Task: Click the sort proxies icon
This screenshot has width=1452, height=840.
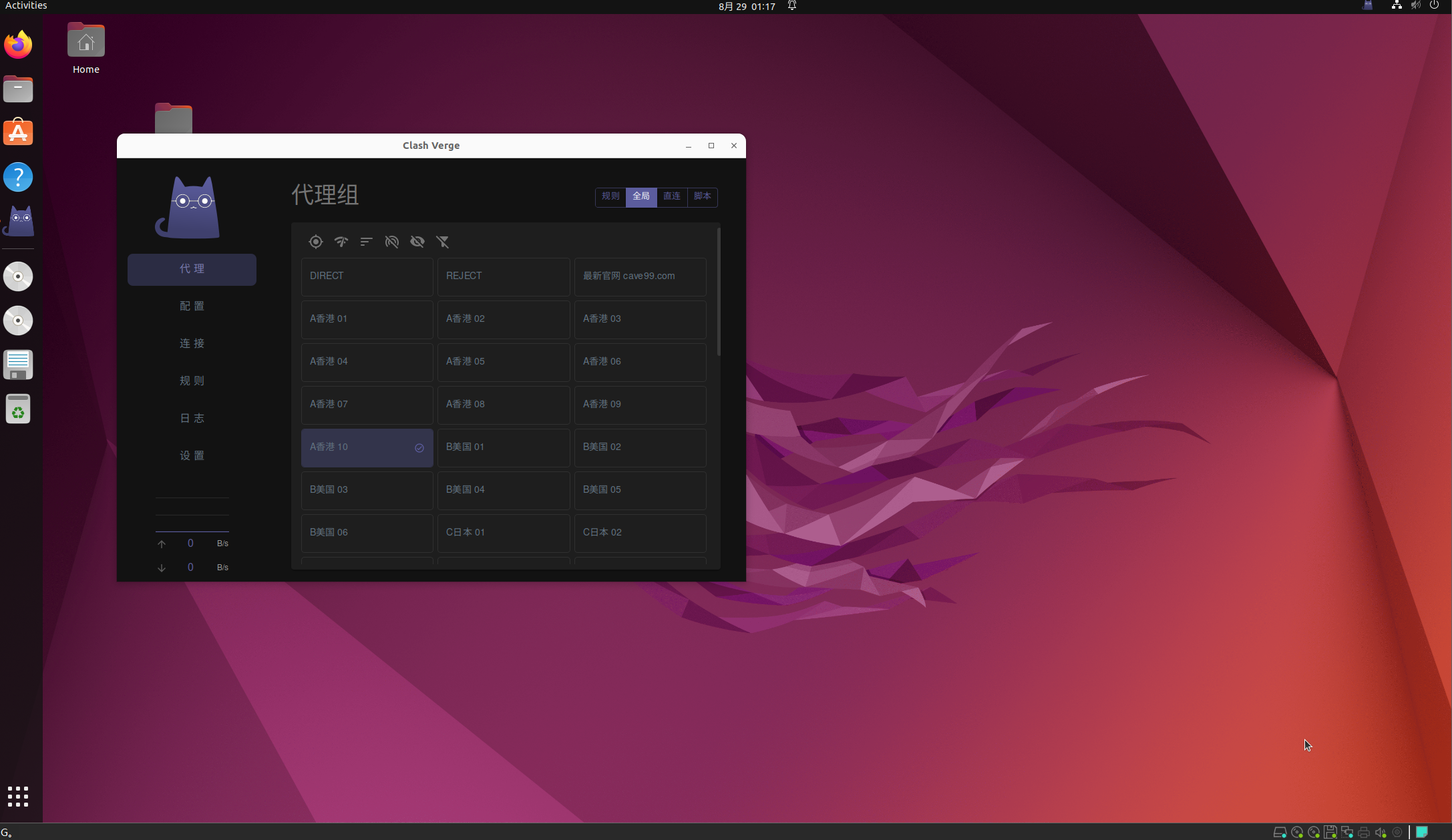Action: coord(366,242)
